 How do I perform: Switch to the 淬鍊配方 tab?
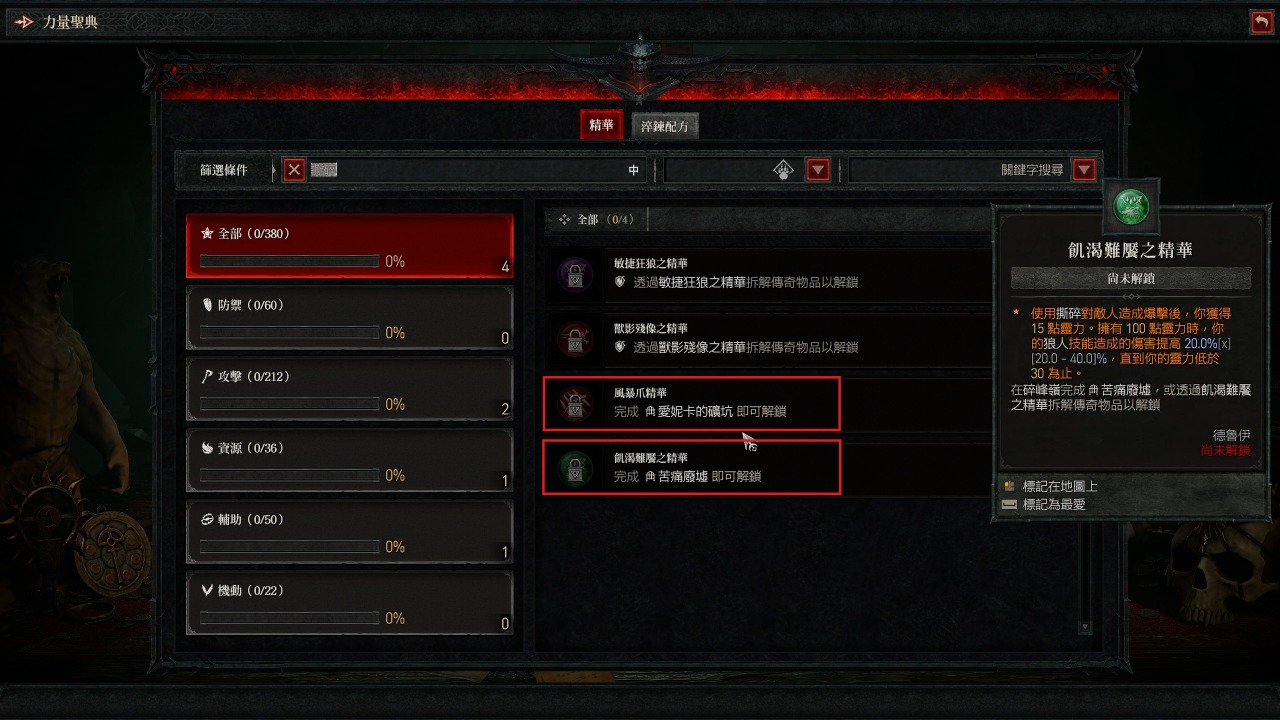[665, 126]
